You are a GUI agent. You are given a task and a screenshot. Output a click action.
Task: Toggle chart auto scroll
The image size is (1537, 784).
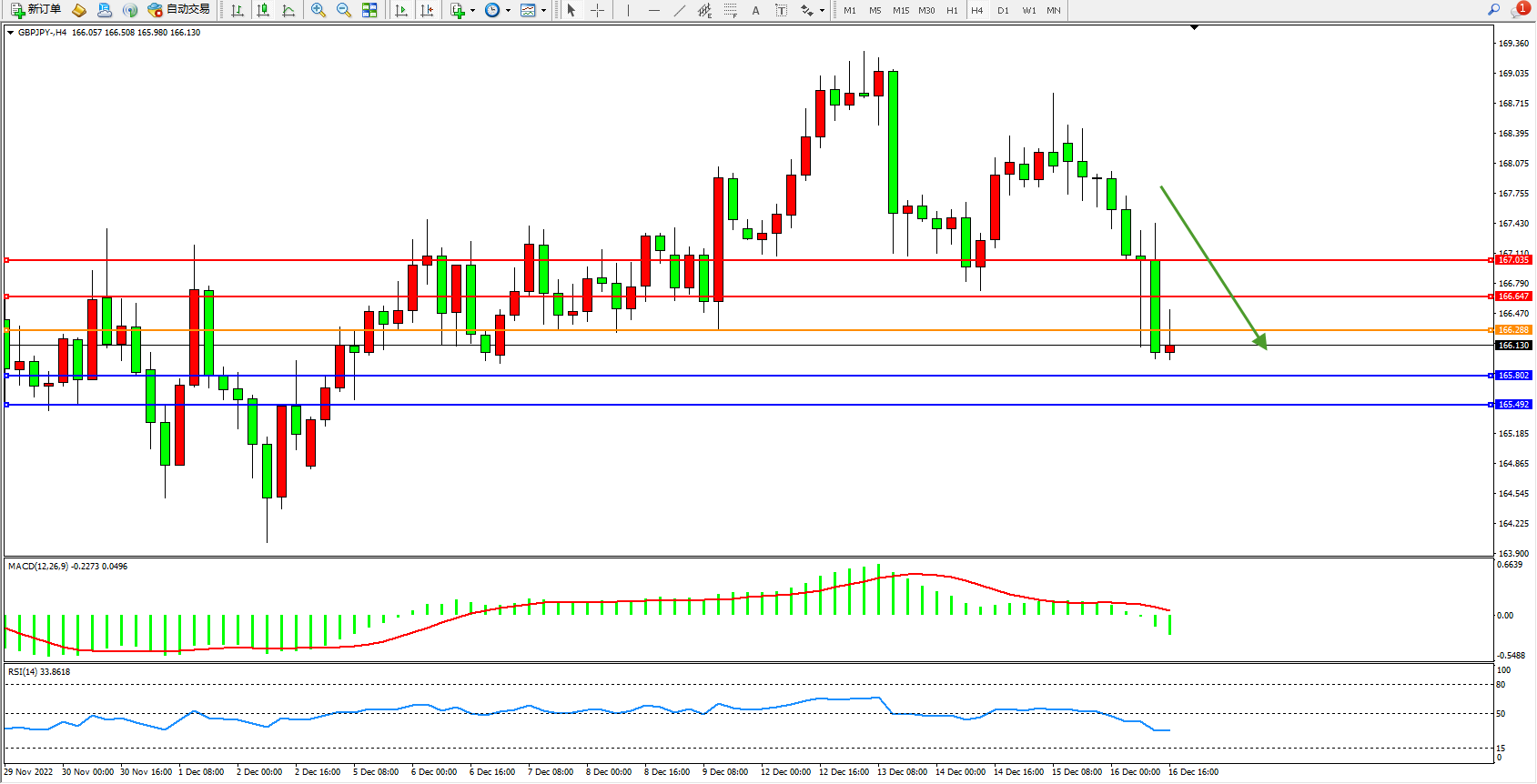pos(400,10)
